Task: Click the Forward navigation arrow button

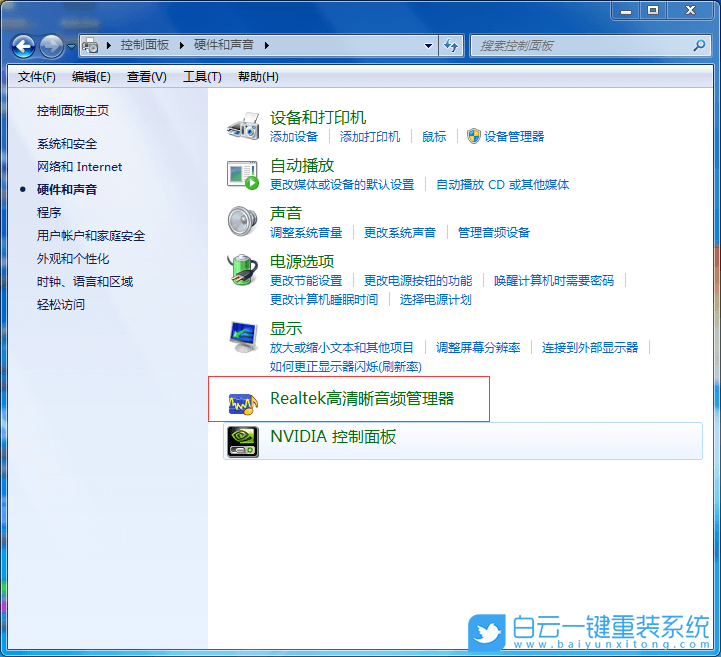Action: point(51,46)
